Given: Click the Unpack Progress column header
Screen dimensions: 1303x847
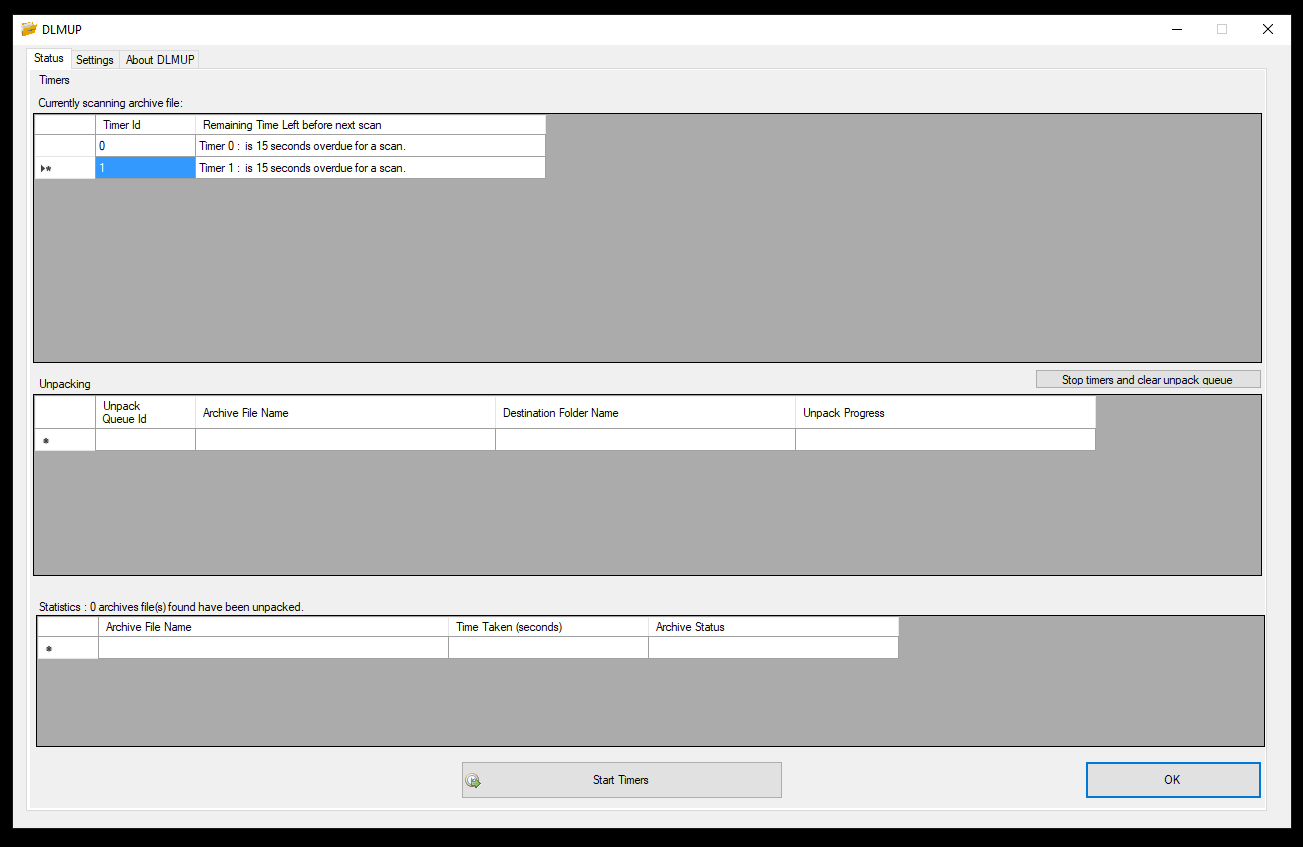Looking at the screenshot, I should 945,413.
